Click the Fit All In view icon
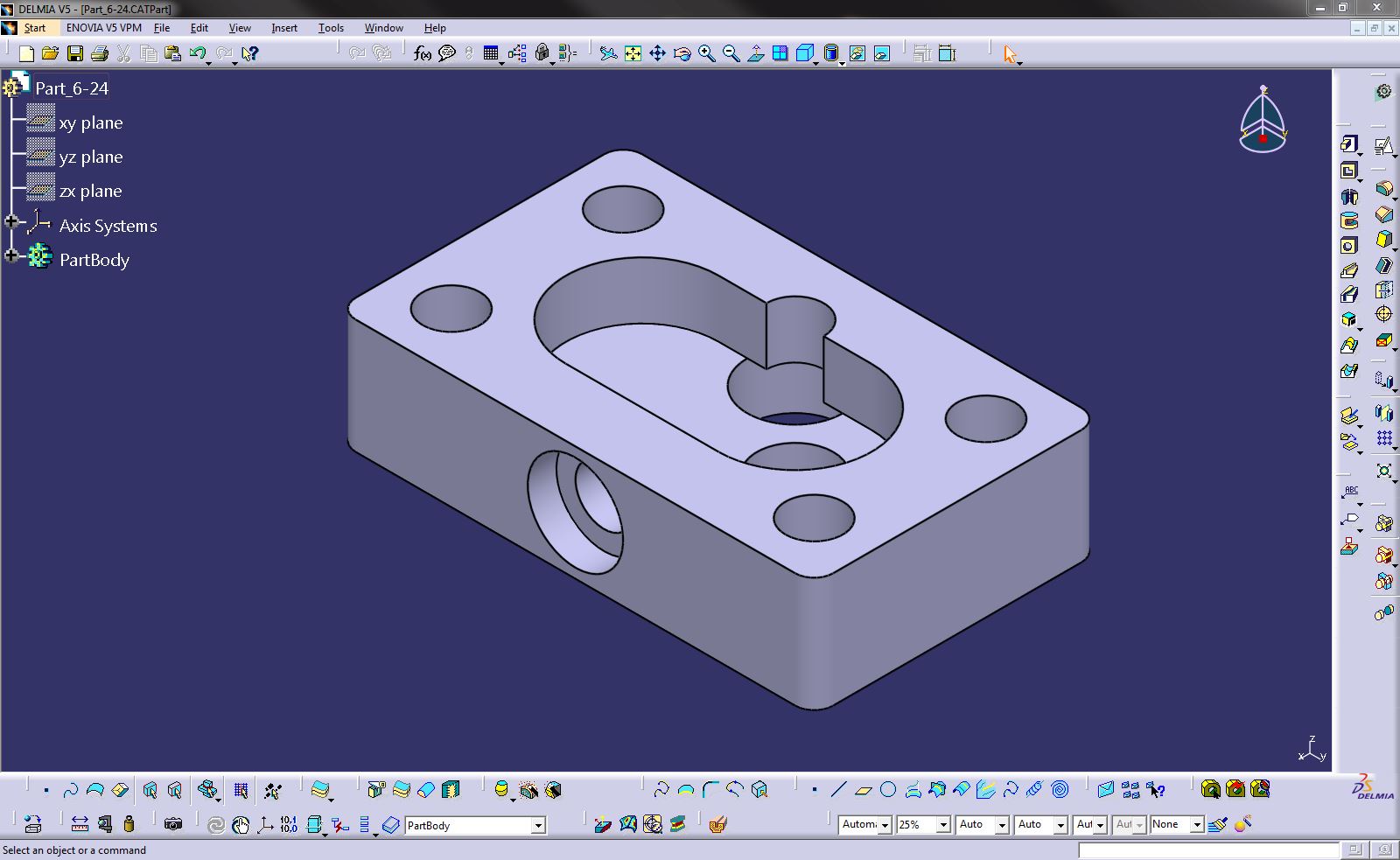The width and height of the screenshot is (1400, 860). pos(633,53)
